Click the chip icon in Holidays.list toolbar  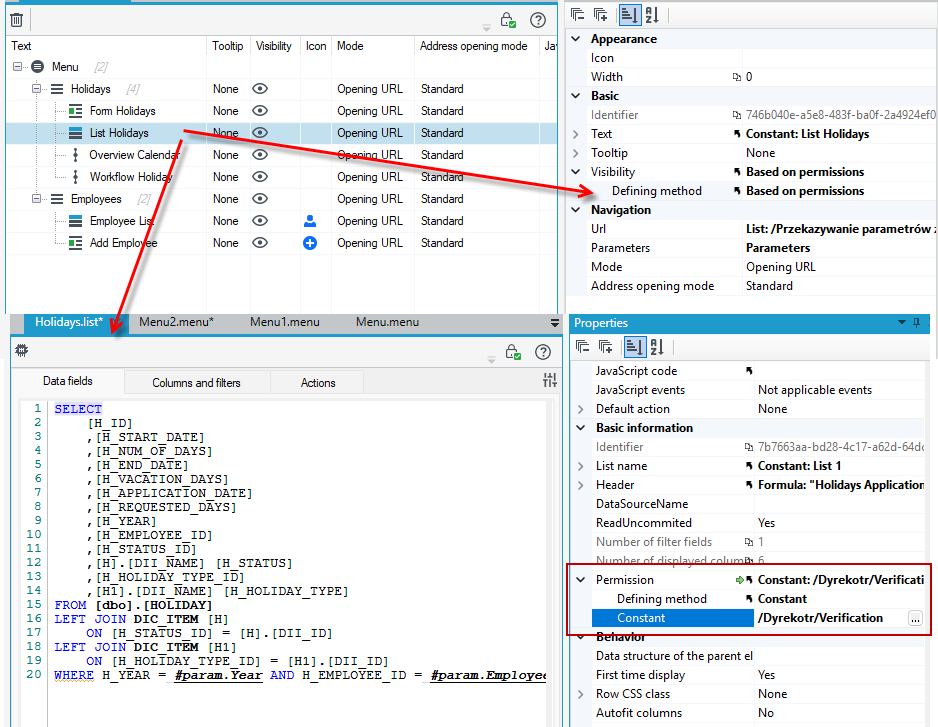(x=22, y=351)
